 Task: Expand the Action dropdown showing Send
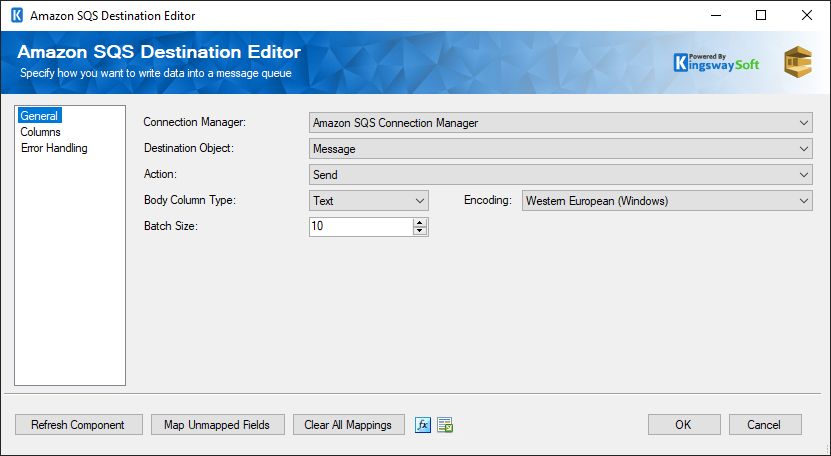point(560,174)
